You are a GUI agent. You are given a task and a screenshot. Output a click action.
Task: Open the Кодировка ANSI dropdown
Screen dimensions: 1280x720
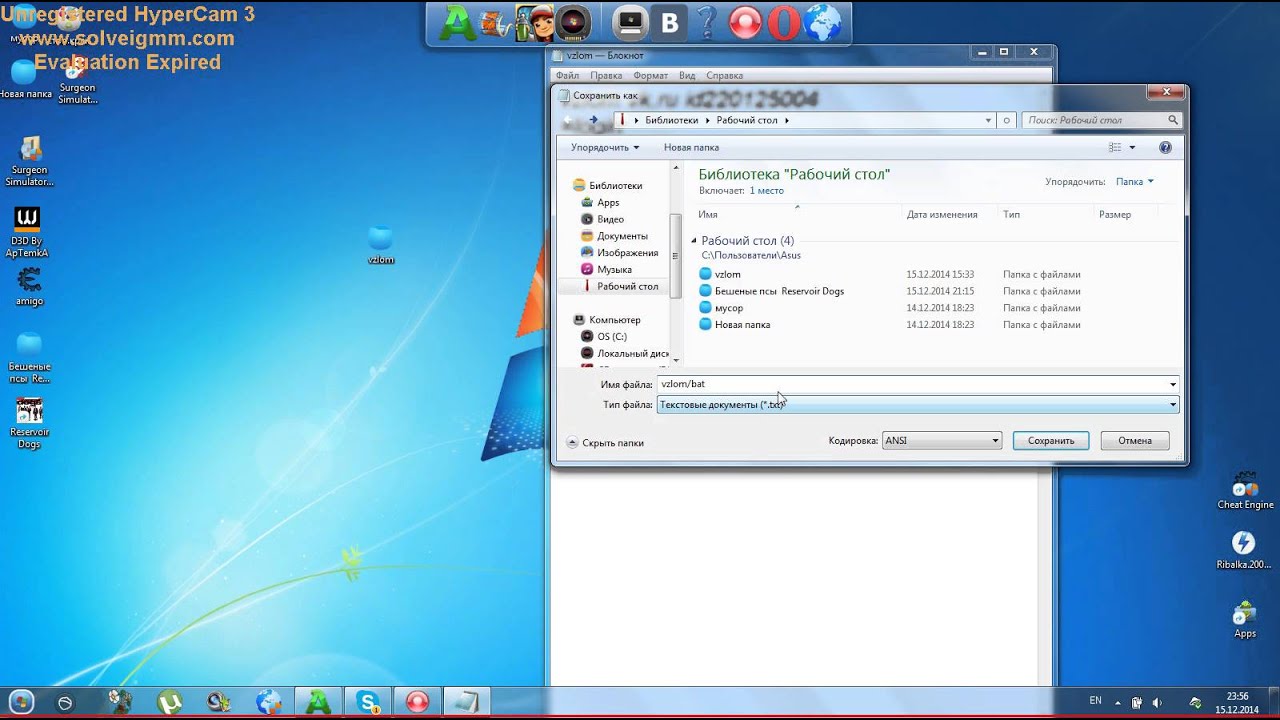click(942, 440)
